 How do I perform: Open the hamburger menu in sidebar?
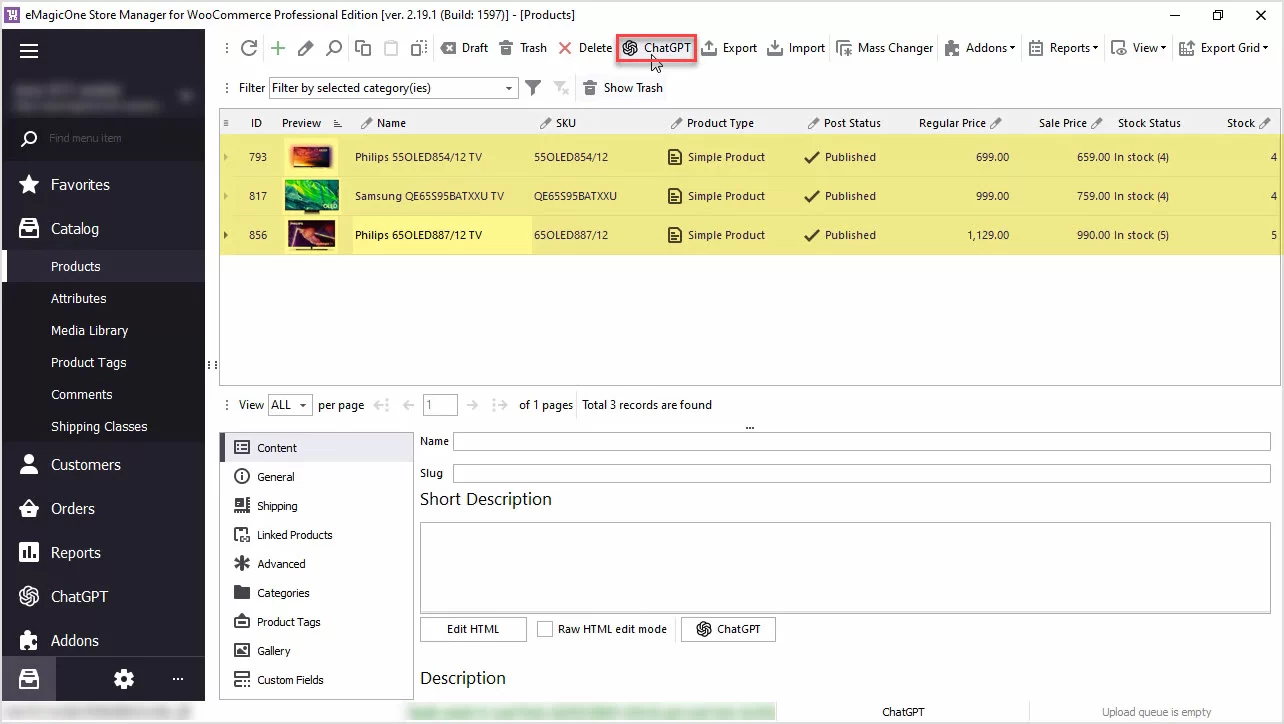click(29, 51)
